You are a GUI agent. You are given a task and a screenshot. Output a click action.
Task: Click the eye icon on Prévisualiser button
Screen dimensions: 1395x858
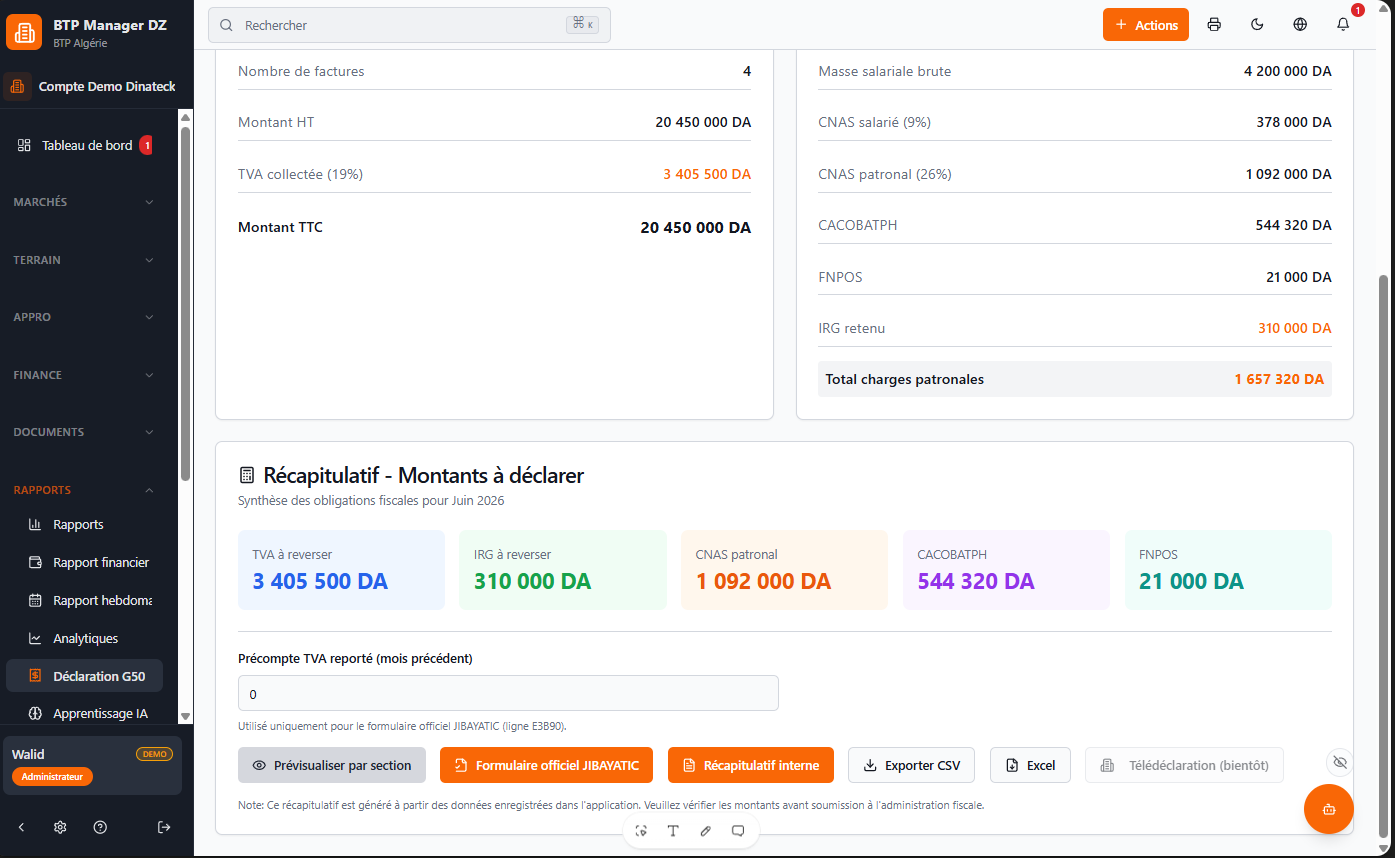[x=259, y=765]
